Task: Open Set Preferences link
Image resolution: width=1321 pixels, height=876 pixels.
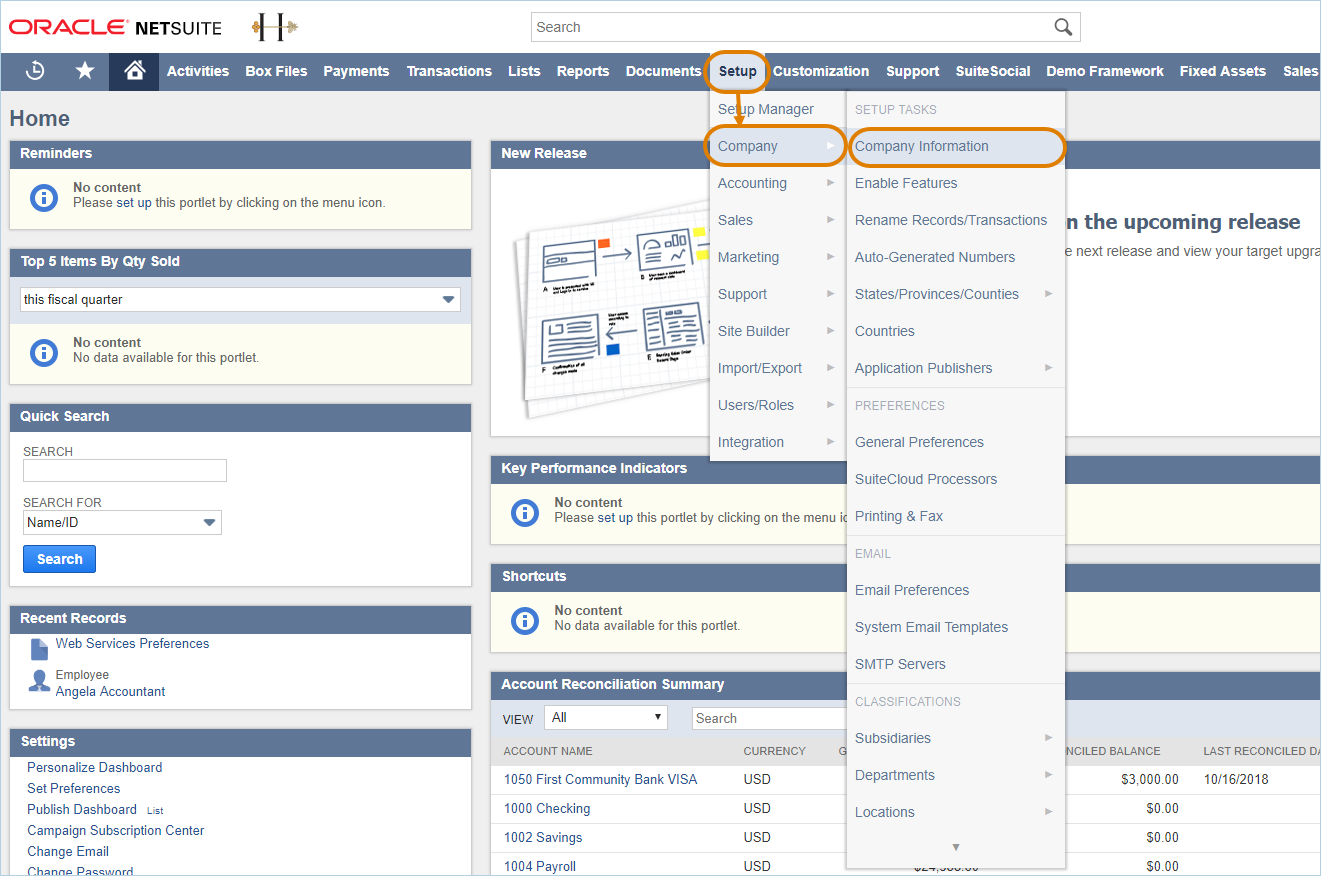Action: 73,788
